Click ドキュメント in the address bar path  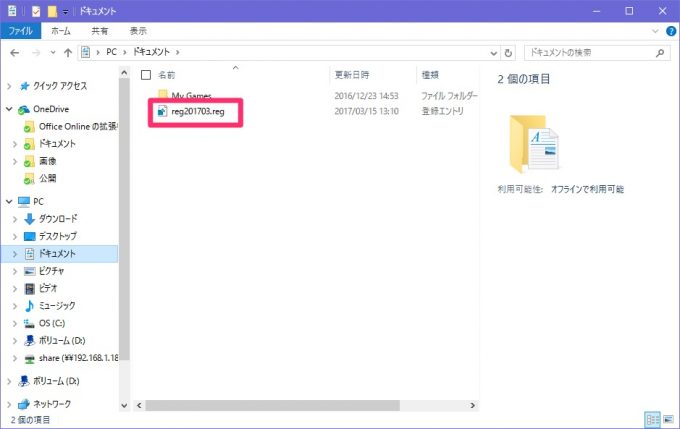(x=151, y=52)
